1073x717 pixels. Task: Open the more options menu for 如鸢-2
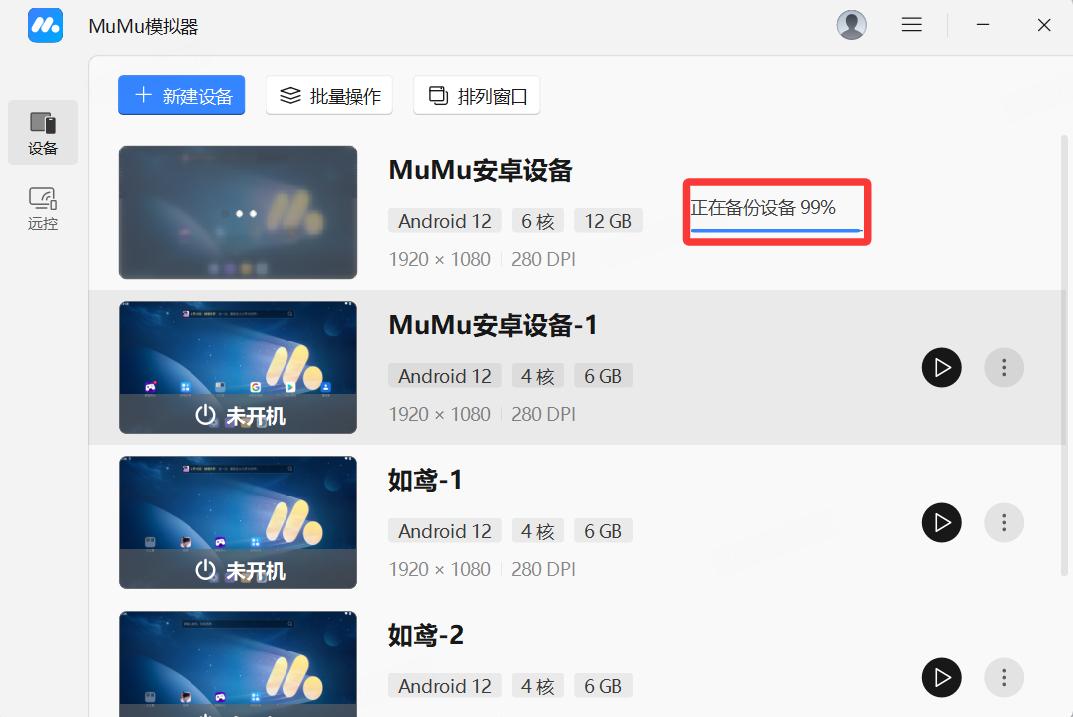pos(1004,677)
